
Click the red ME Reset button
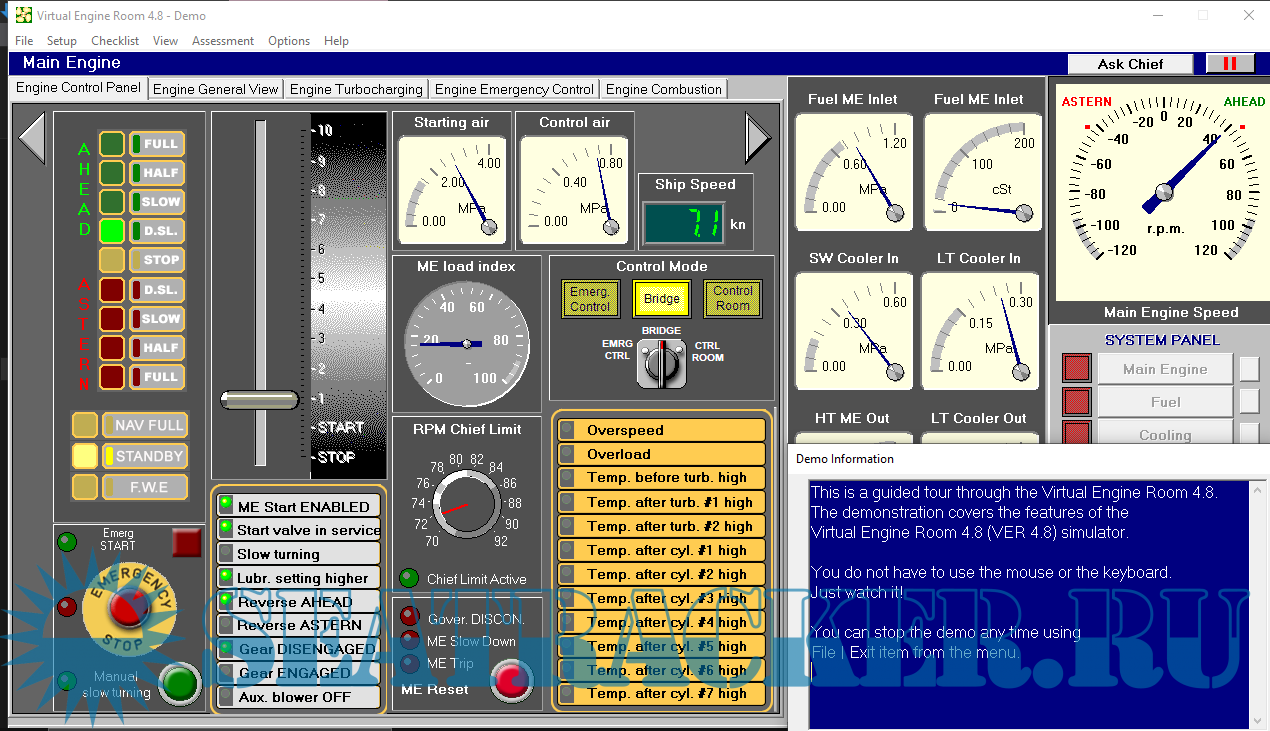512,682
